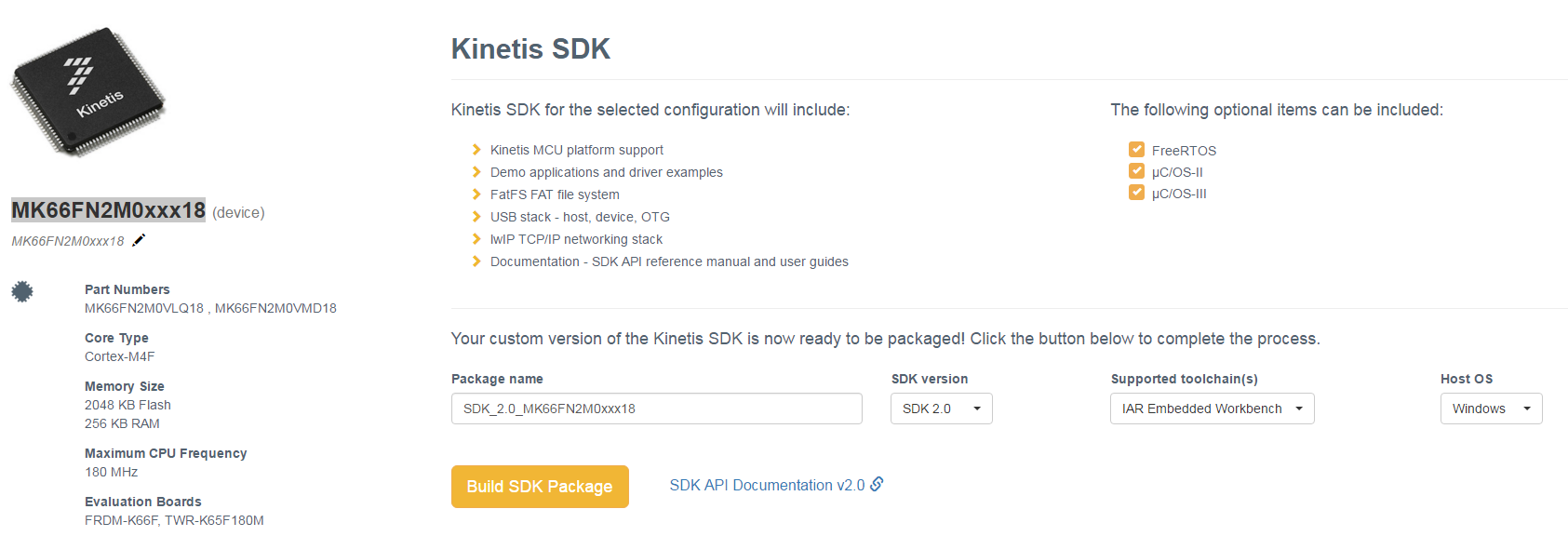This screenshot has width=1568, height=536.
Task: Click the Kinetis chip image
Action: pos(87,91)
